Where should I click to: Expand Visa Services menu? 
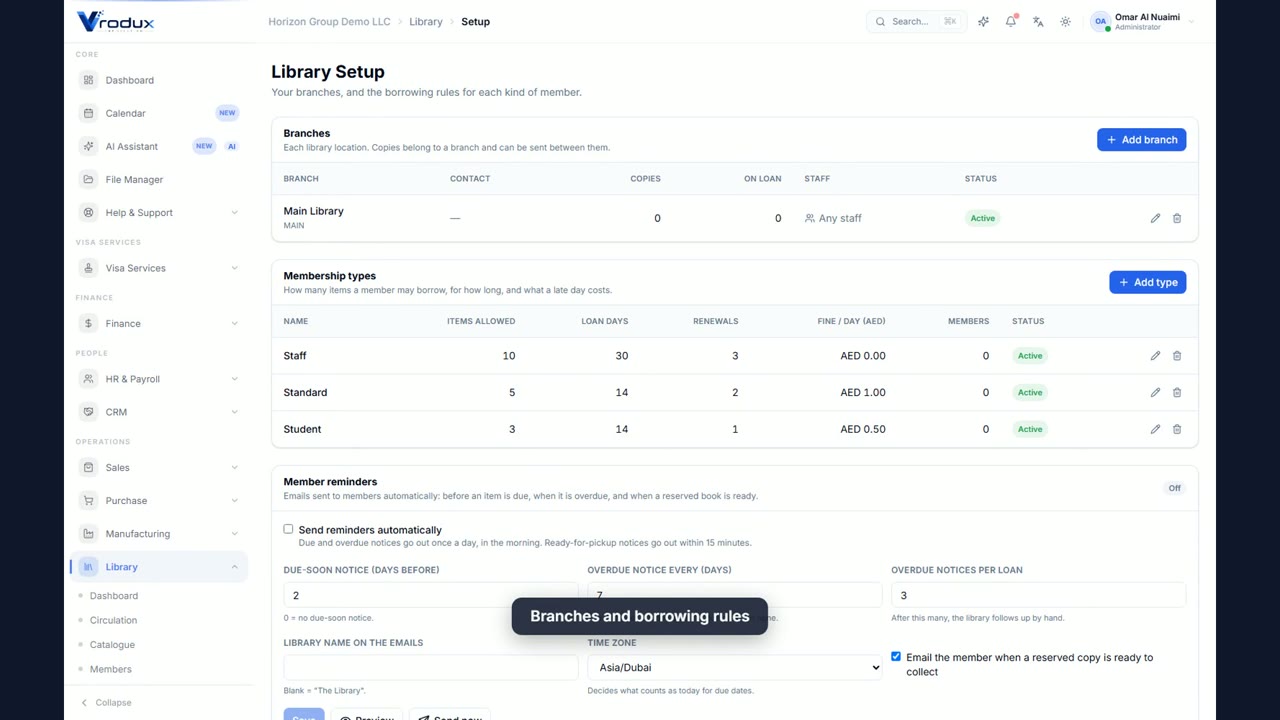159,268
